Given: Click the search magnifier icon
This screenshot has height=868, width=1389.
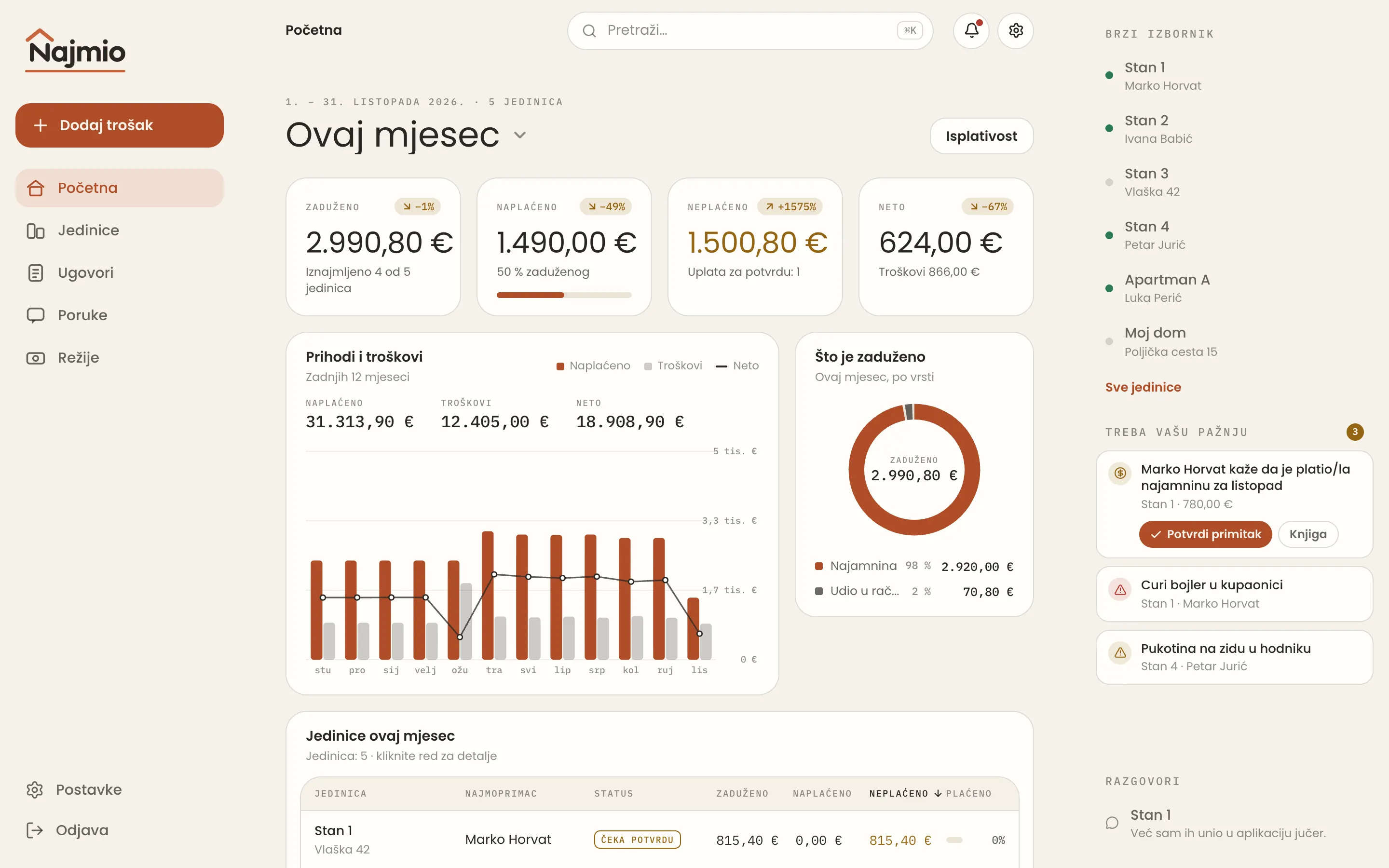Looking at the screenshot, I should coord(589,31).
